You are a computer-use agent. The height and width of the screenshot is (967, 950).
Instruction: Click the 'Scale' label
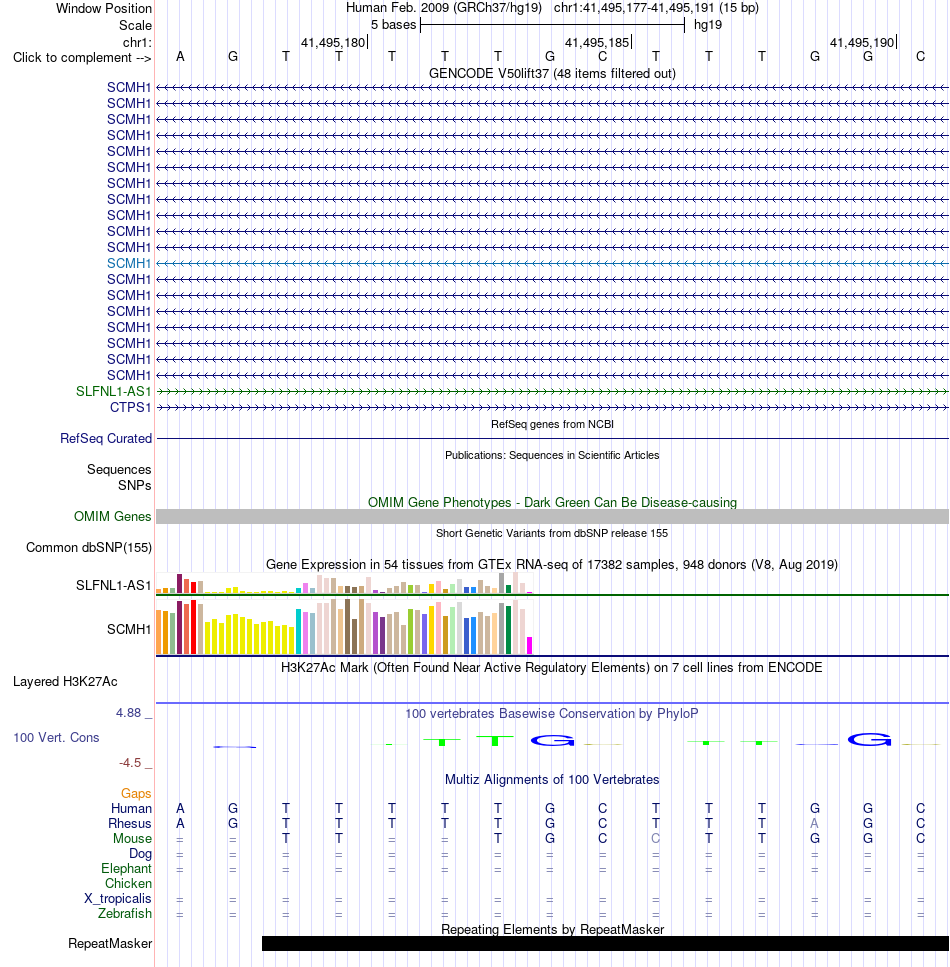point(135,25)
